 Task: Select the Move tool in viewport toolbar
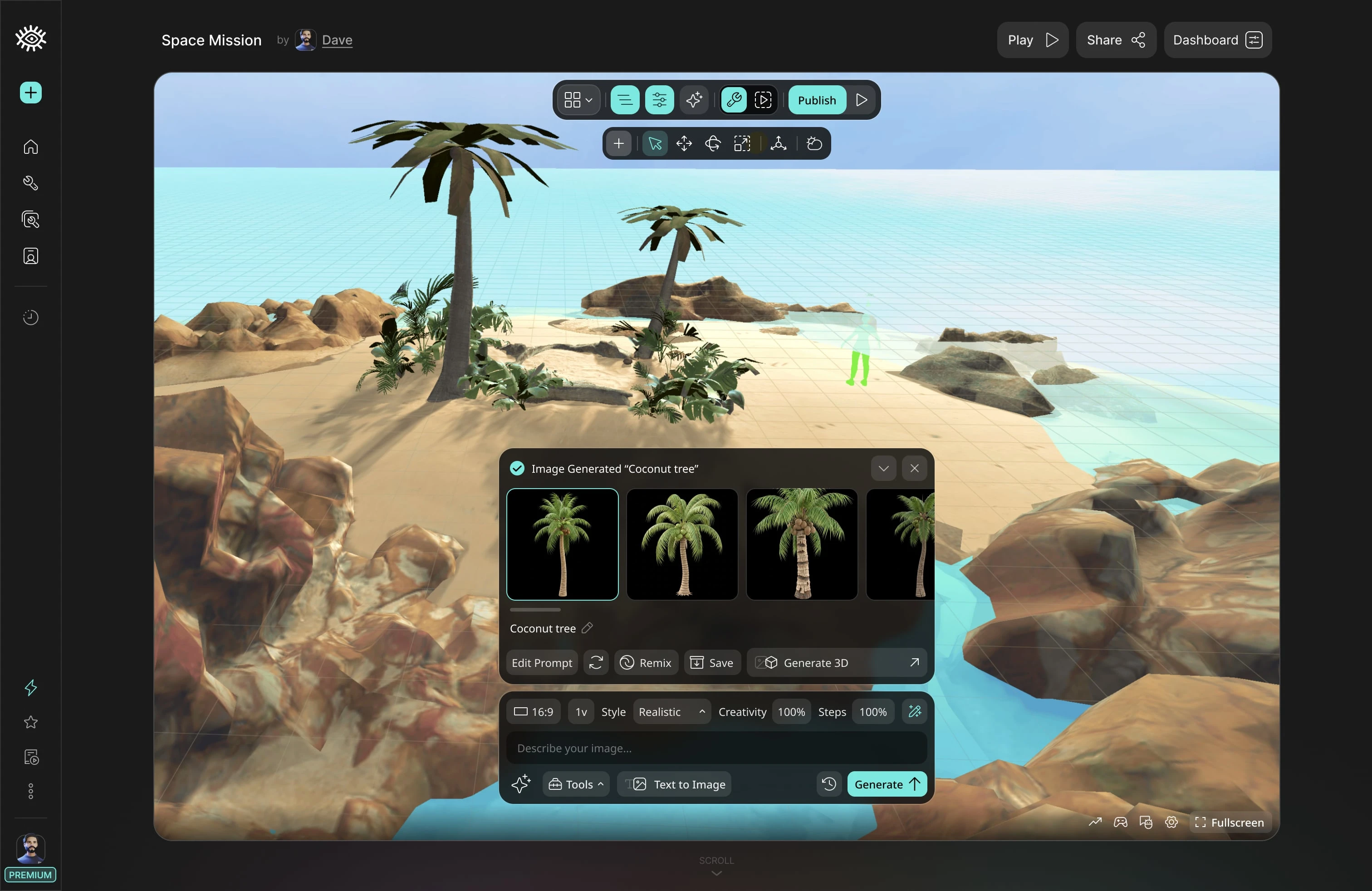point(684,143)
